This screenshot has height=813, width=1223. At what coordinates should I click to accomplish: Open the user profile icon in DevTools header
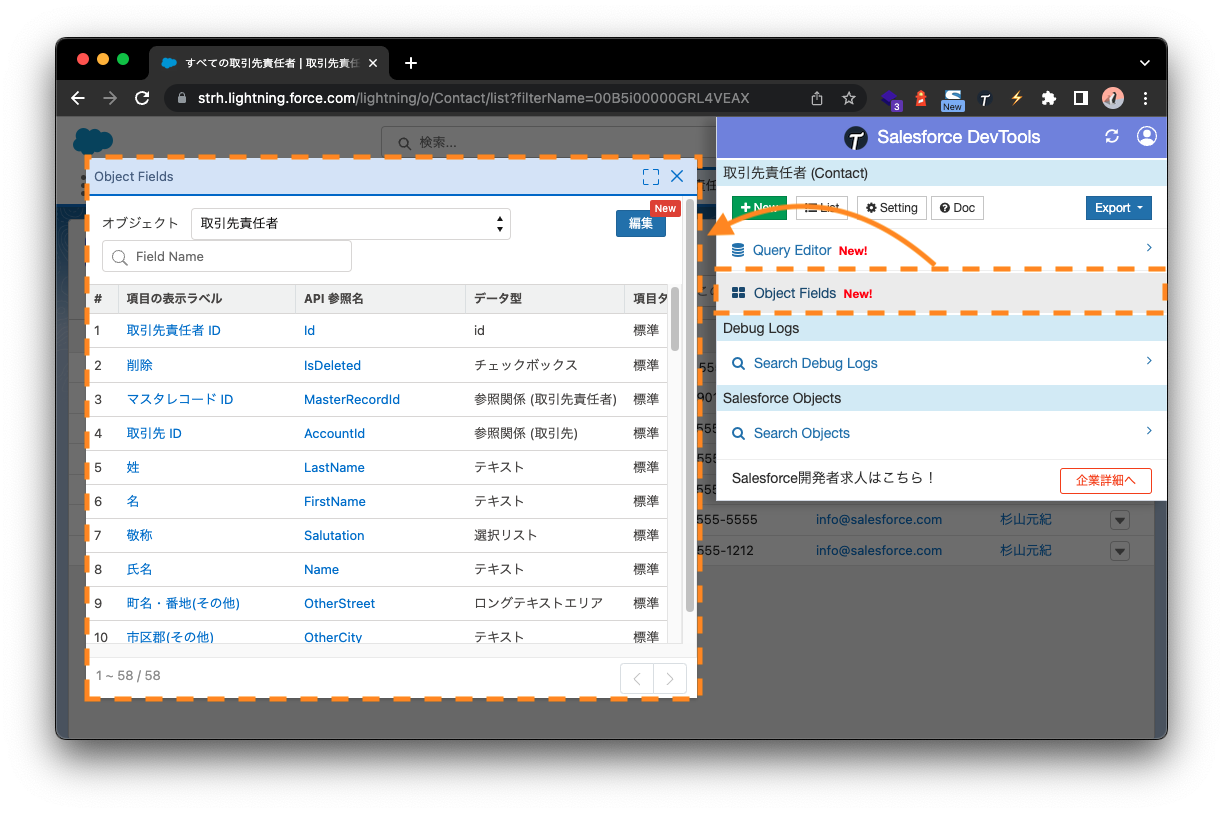tap(1146, 136)
